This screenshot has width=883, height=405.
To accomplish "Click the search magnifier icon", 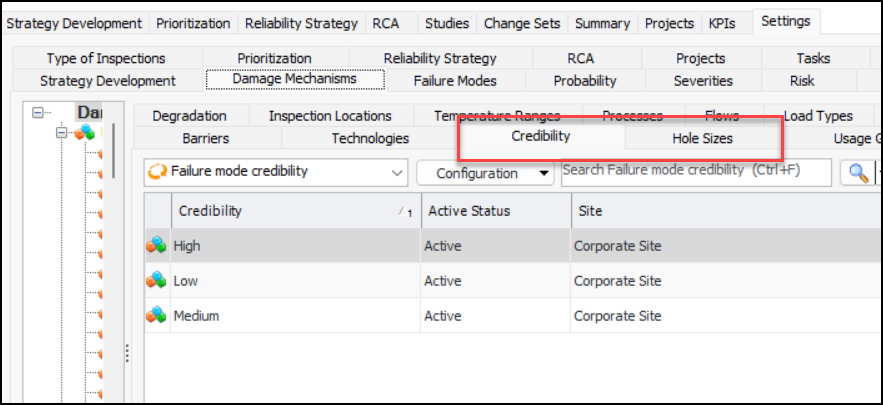I will (857, 172).
